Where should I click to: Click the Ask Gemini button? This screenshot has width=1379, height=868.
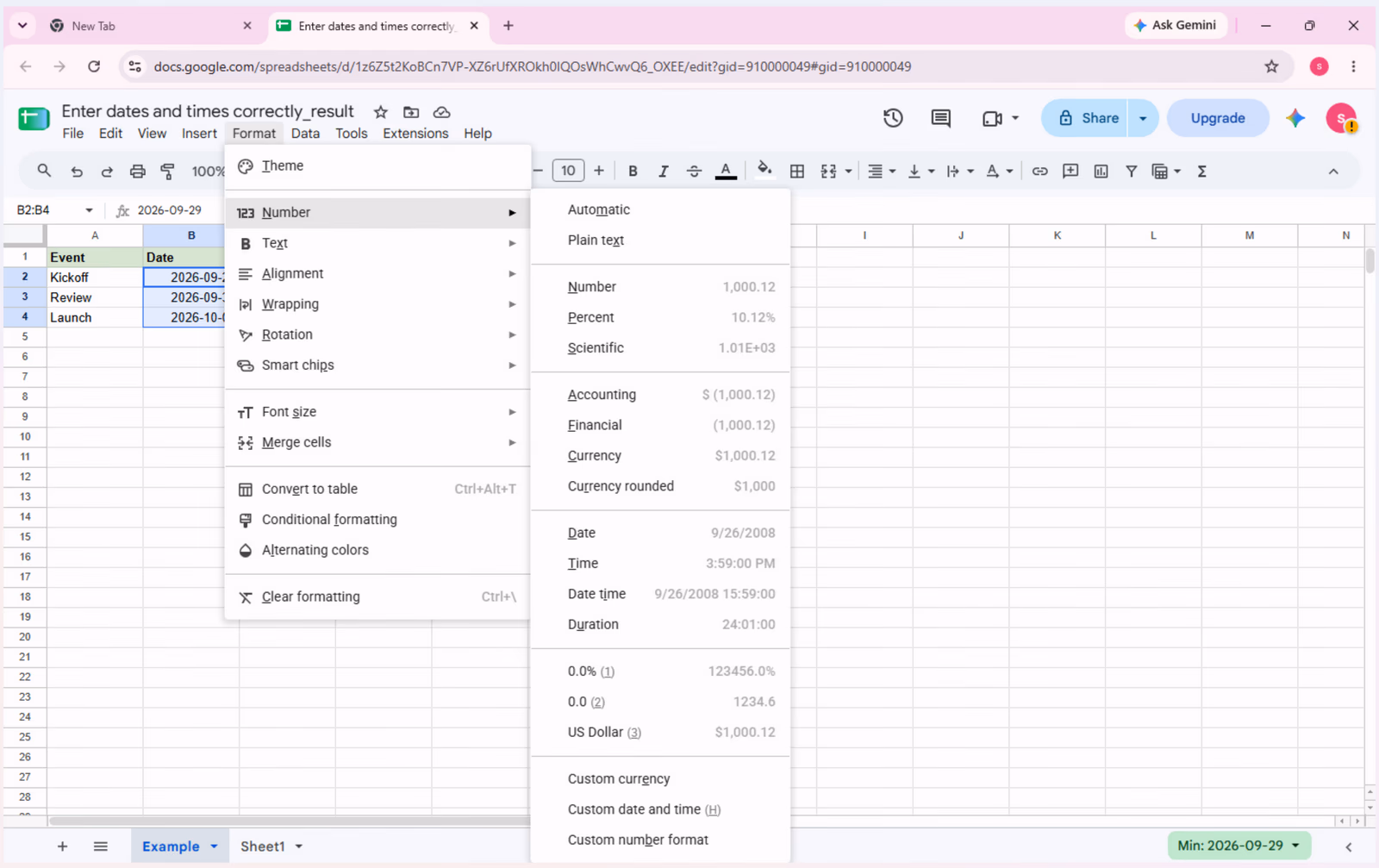[x=1176, y=25]
